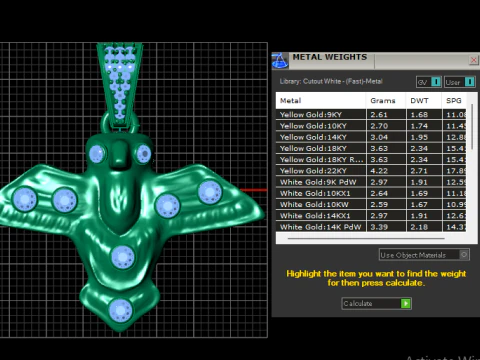Select the White Gold:10KW row
Viewport: 480px width, 360px height.
coord(371,205)
